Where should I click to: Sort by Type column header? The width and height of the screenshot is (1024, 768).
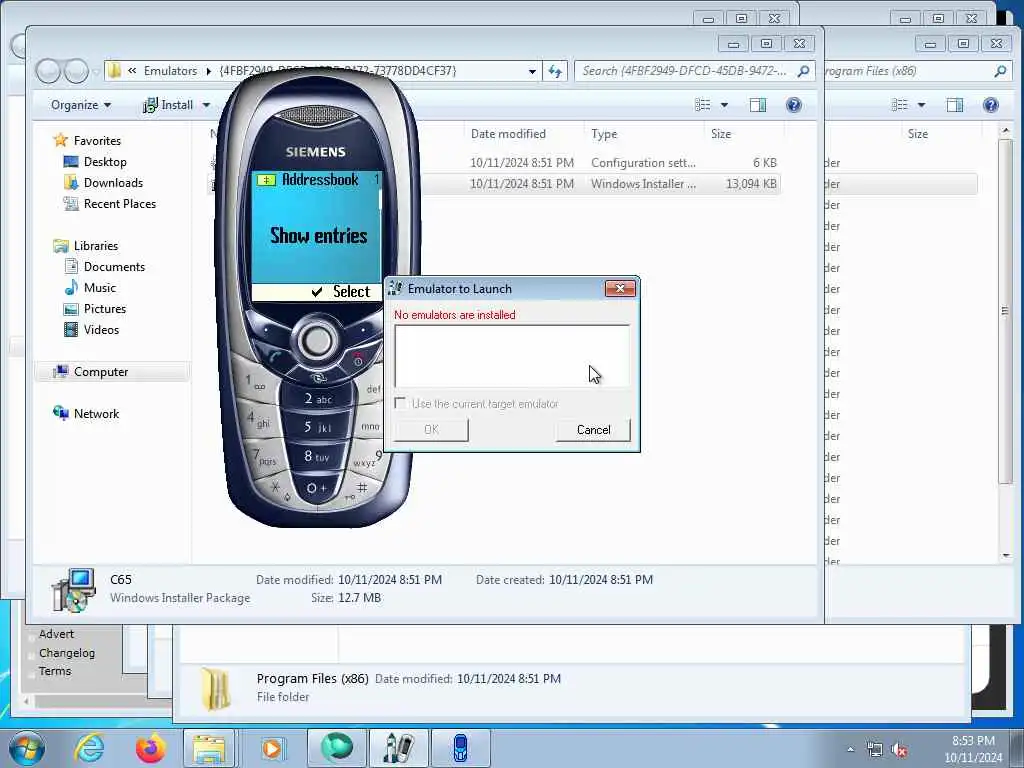(x=604, y=134)
